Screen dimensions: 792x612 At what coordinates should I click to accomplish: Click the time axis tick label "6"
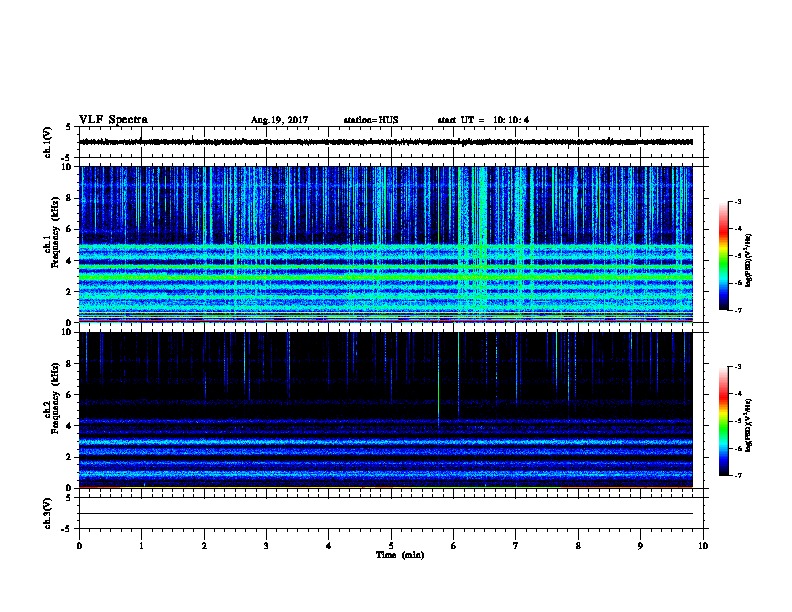click(454, 546)
